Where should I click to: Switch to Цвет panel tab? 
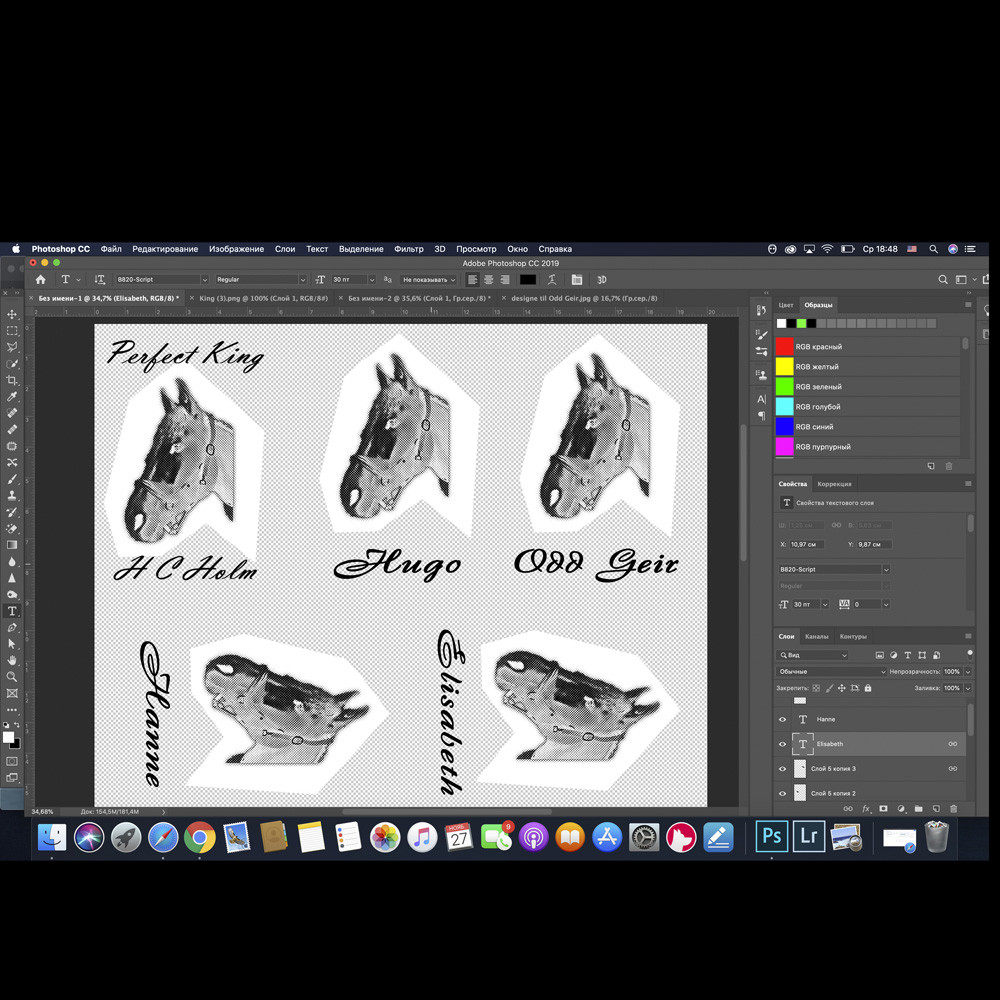[x=786, y=305]
